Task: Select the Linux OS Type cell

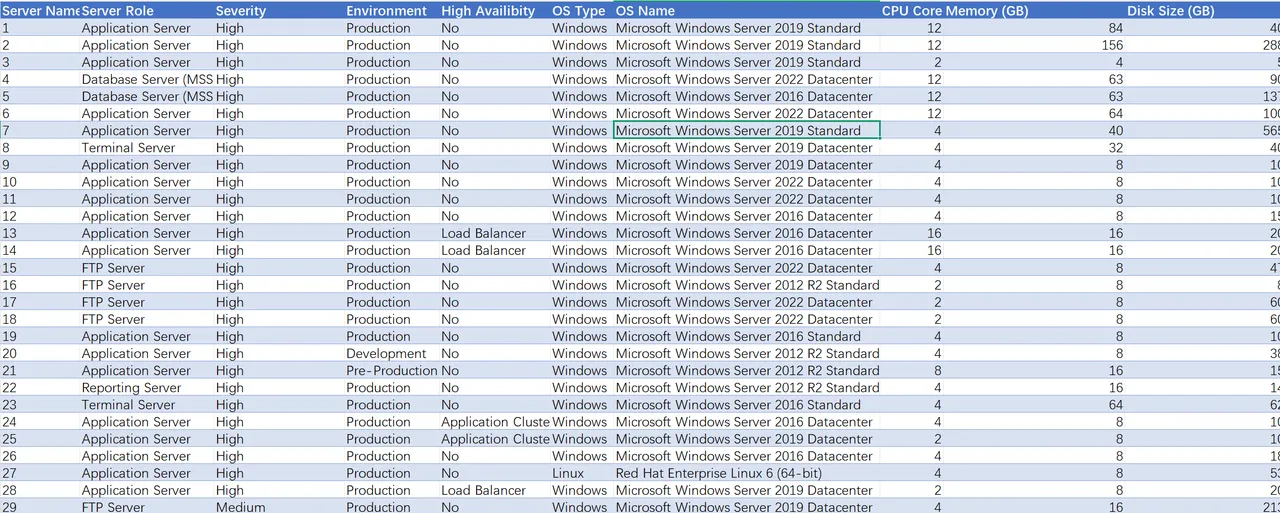Action: tap(581, 474)
